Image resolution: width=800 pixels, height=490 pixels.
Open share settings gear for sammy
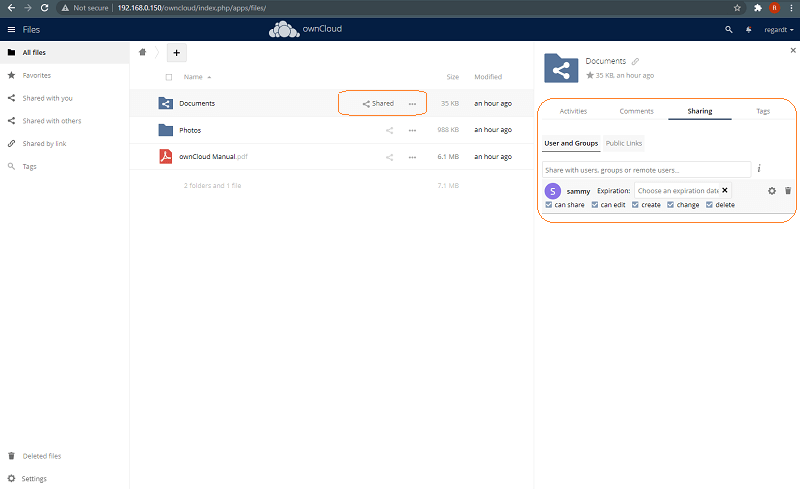tap(772, 191)
